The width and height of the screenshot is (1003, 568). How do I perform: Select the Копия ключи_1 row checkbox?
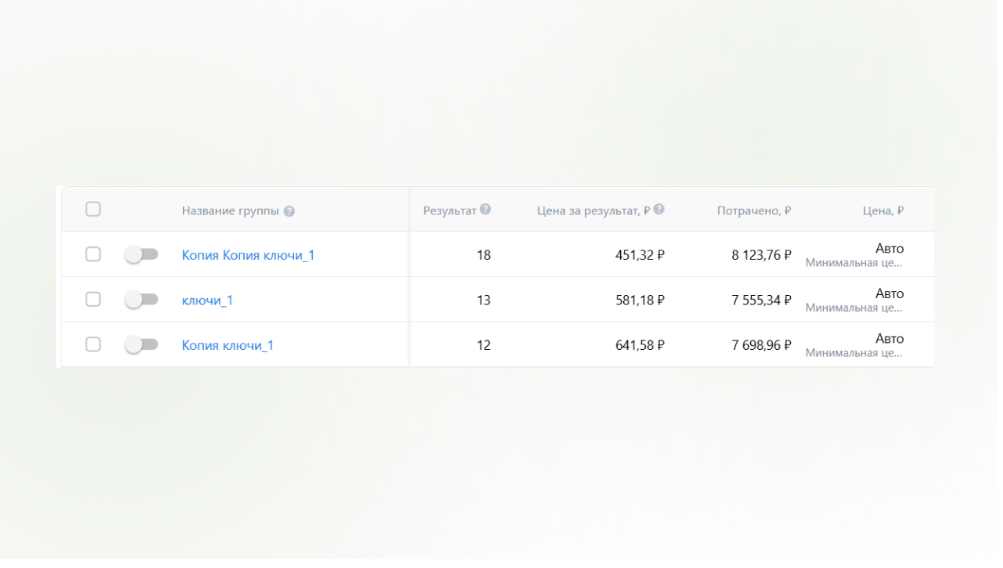tap(93, 345)
